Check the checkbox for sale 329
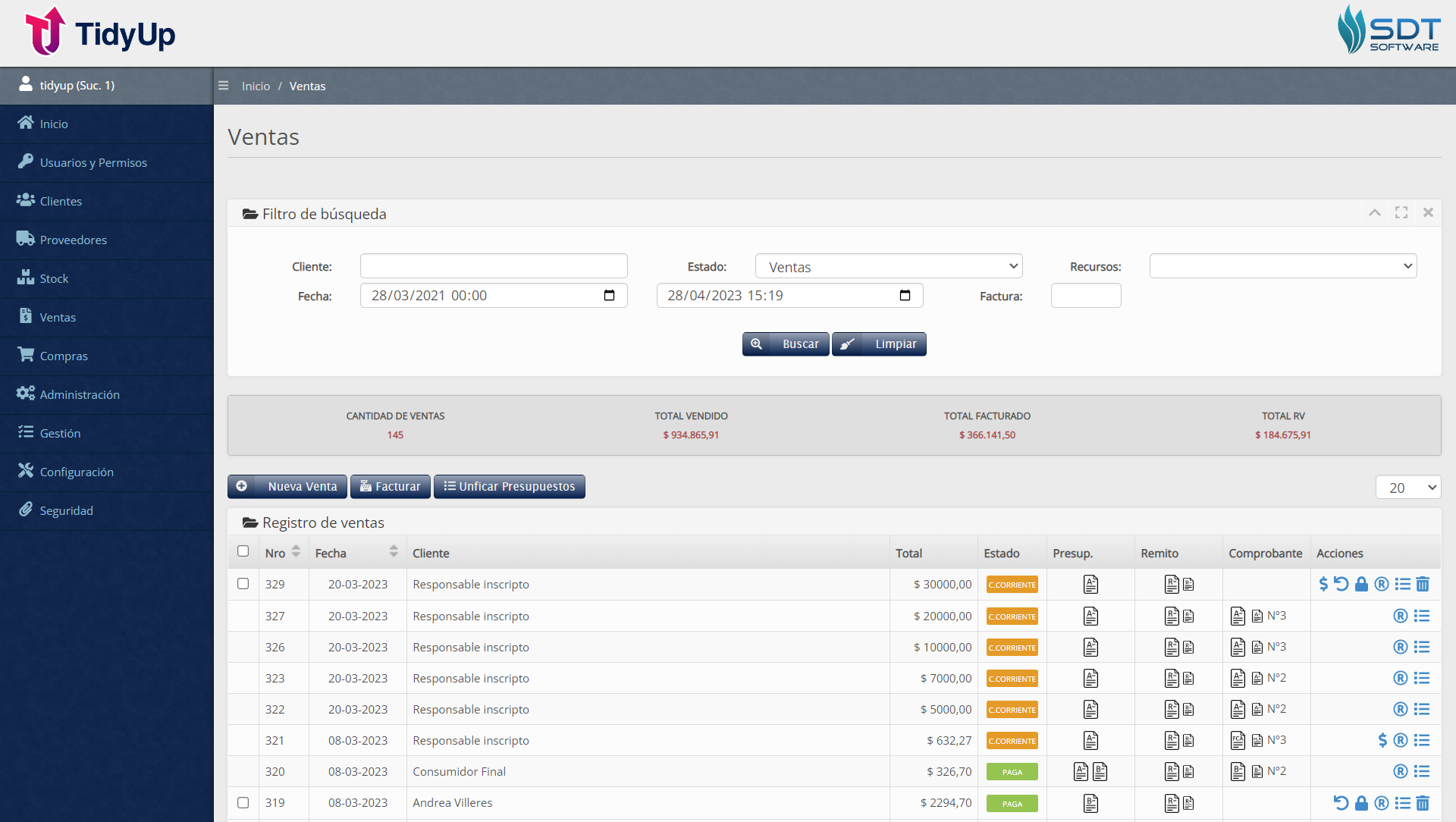 (x=243, y=584)
